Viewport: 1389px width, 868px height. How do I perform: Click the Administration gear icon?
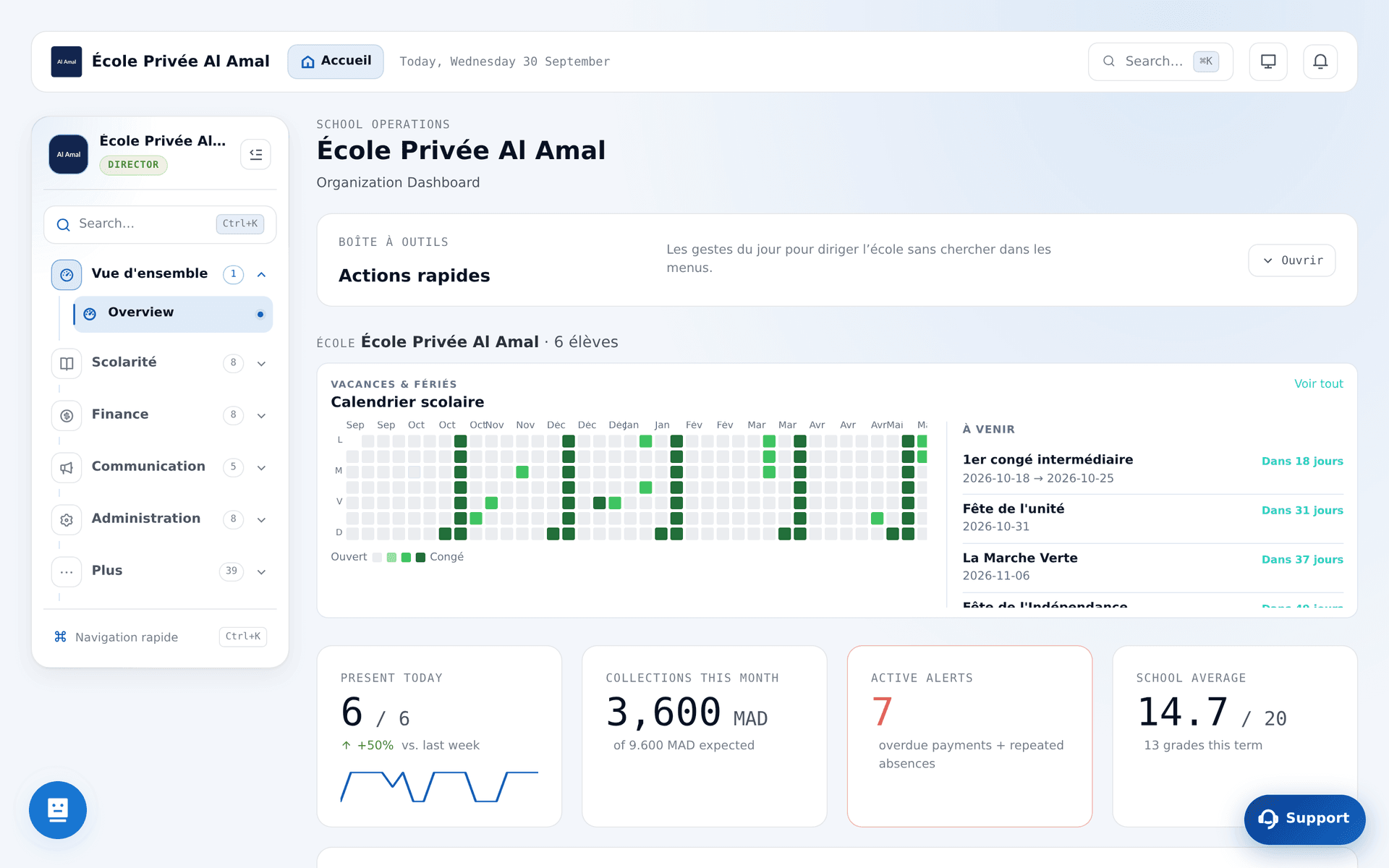point(67,519)
